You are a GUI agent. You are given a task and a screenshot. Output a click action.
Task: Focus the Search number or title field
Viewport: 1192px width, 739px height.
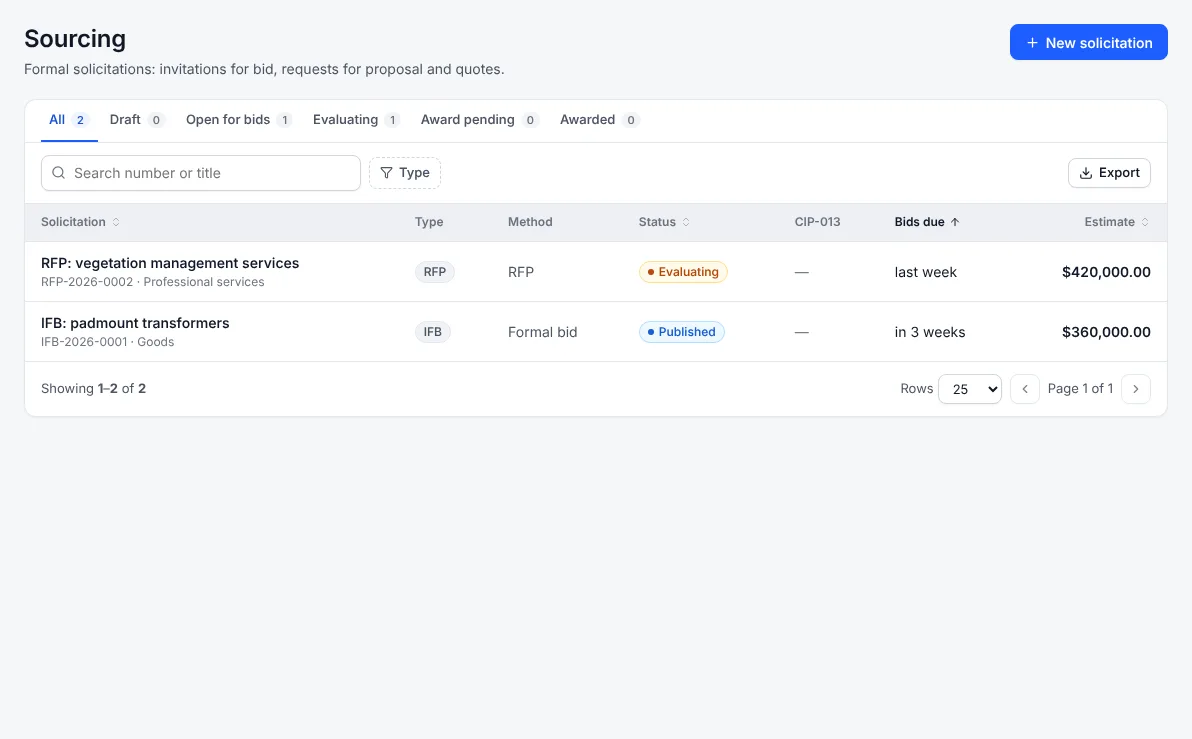[201, 173]
